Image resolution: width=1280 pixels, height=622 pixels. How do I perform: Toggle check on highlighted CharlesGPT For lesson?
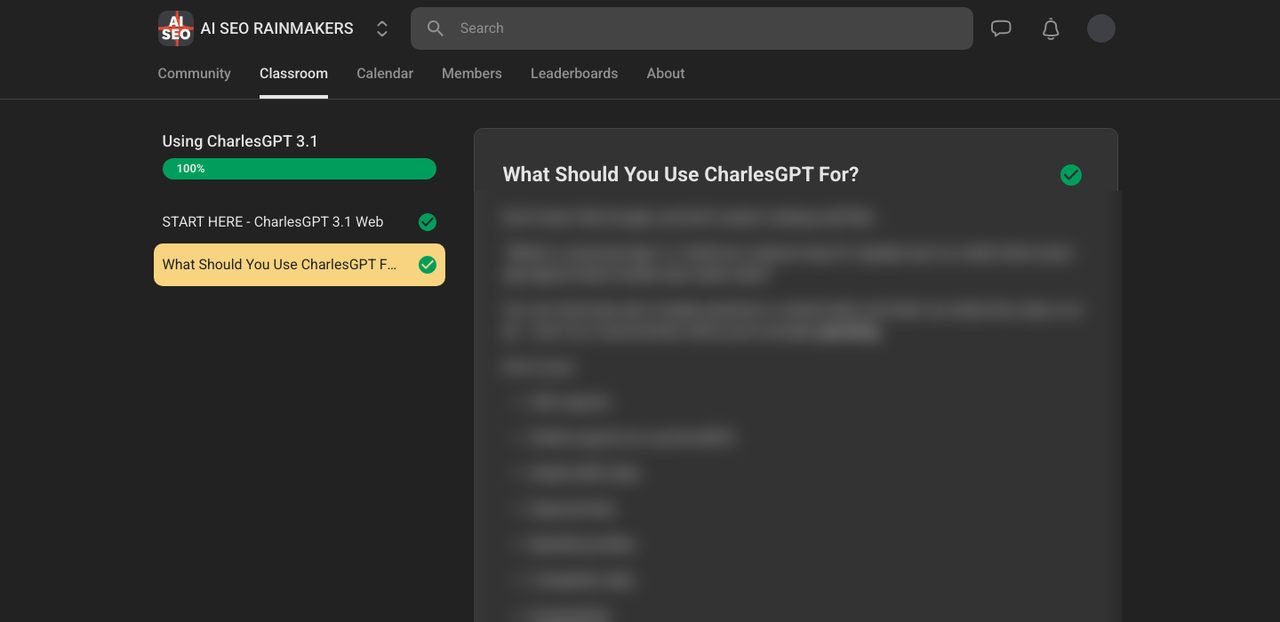(428, 265)
